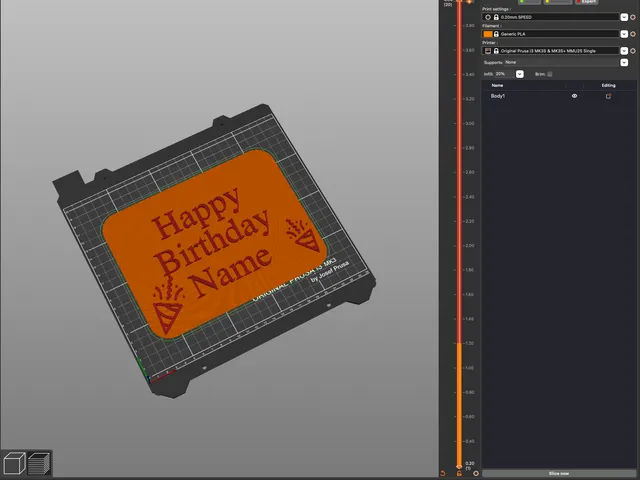Expand the Supports dropdown
Image resolution: width=640 pixels, height=480 pixels.
coord(624,62)
